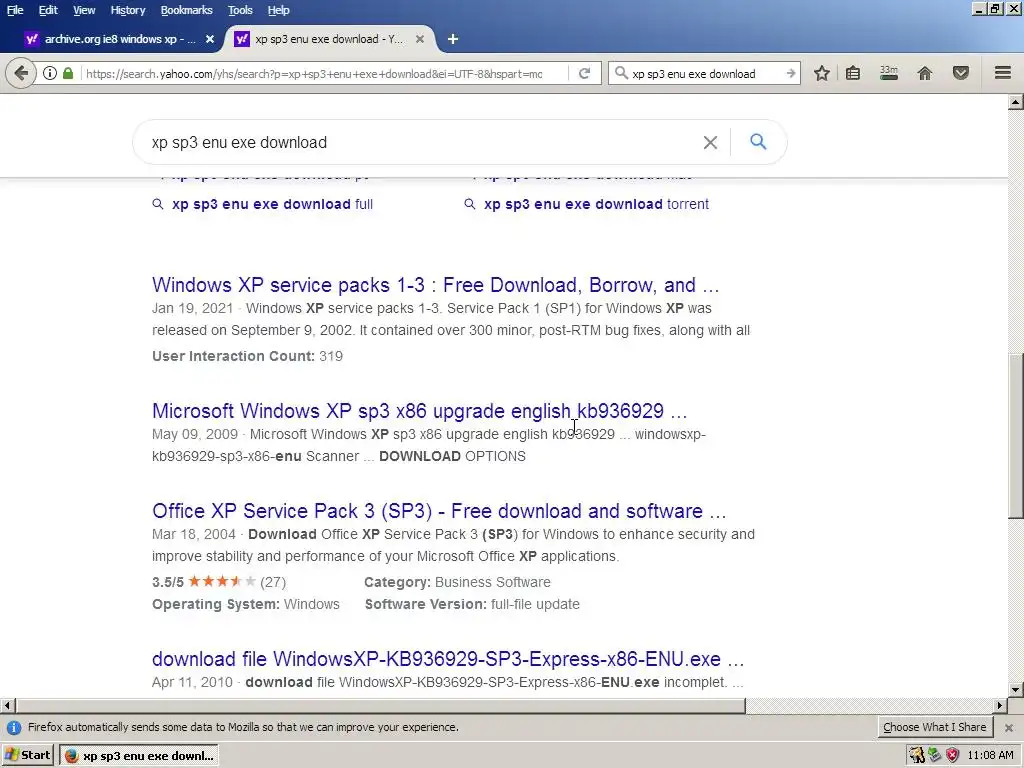Open the Bookmarks menu
The image size is (1024, 768).
[x=186, y=10]
